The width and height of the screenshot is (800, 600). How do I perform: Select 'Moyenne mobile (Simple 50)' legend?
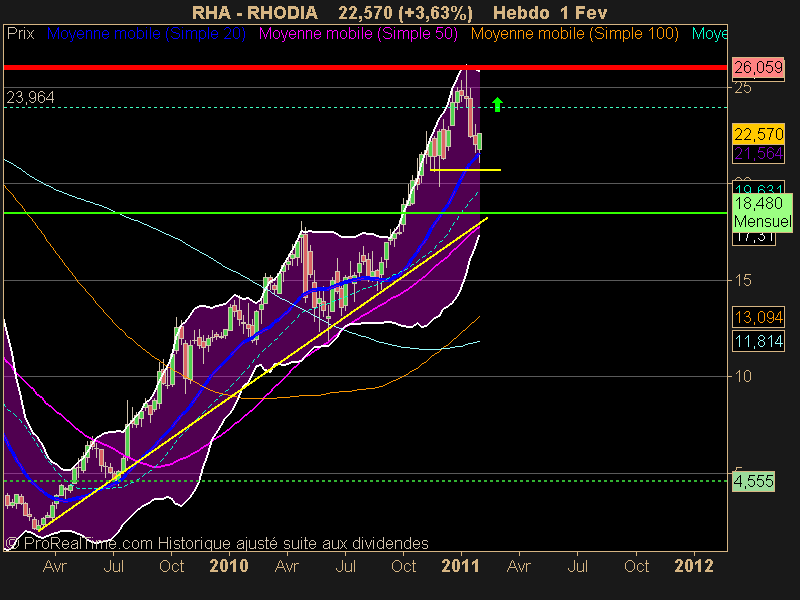pyautogui.click(x=358, y=34)
